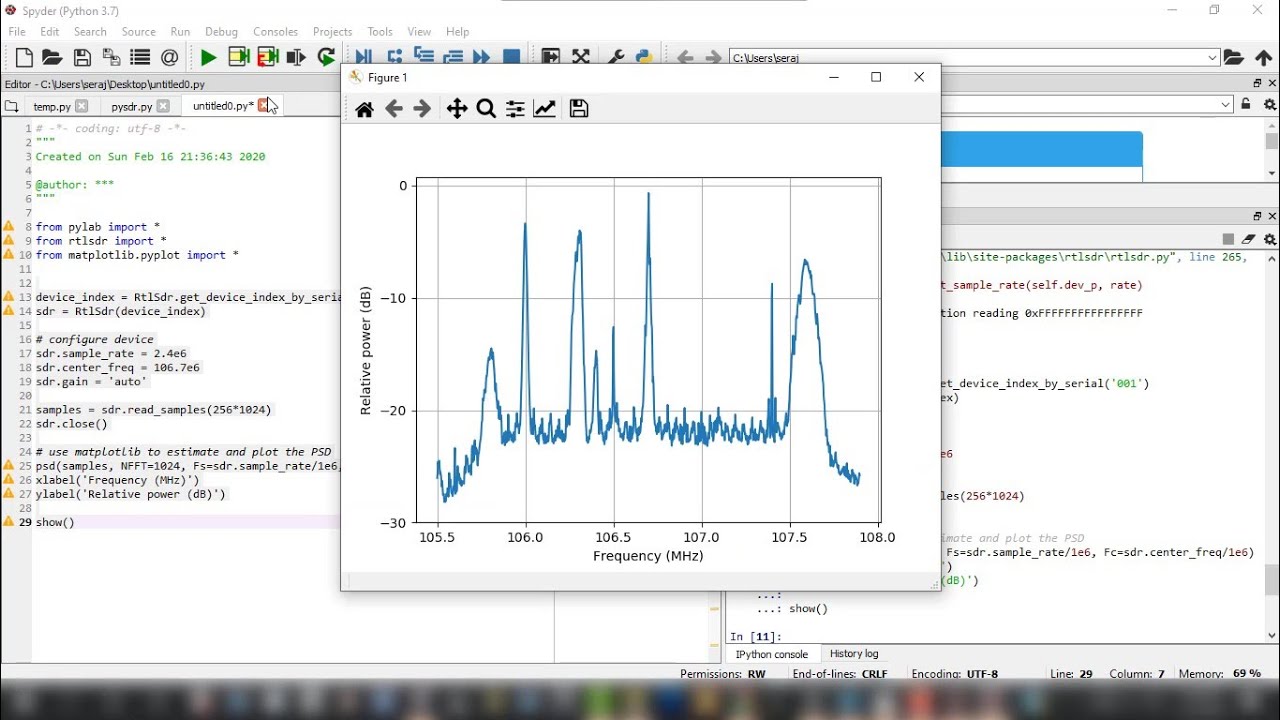Click the IPython console scrollbar thumb
Viewport: 1280px width, 720px height.
coord(1272,580)
